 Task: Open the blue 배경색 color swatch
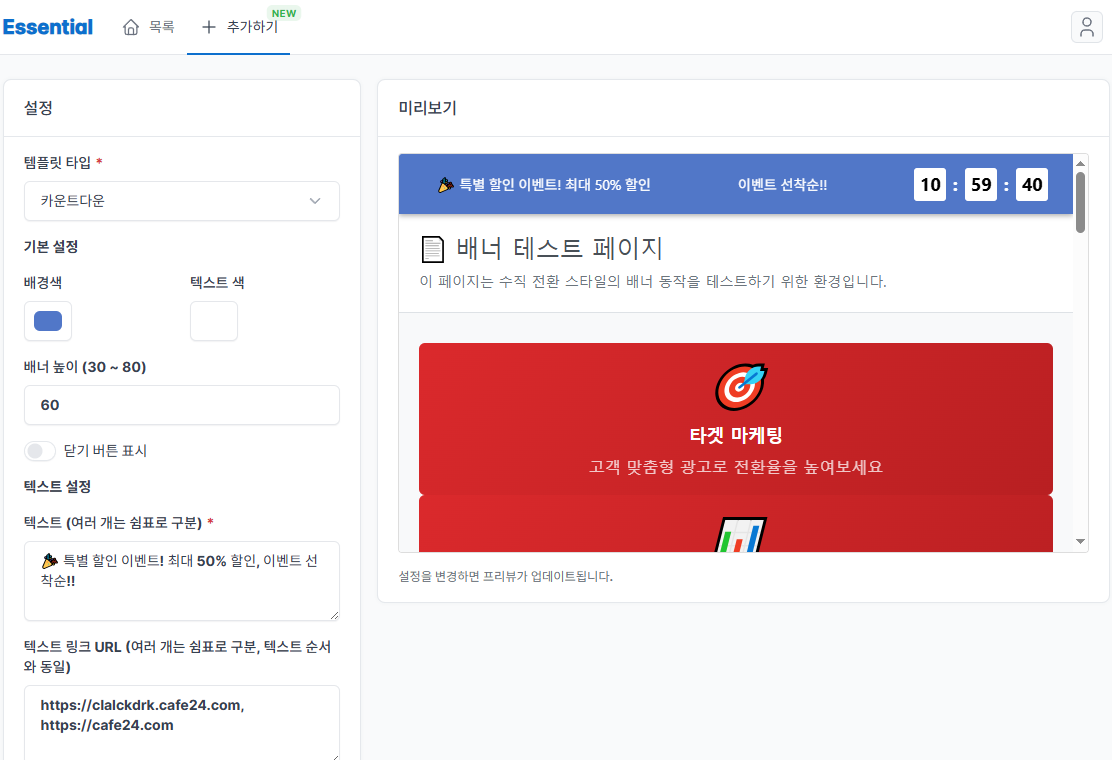pos(48,321)
